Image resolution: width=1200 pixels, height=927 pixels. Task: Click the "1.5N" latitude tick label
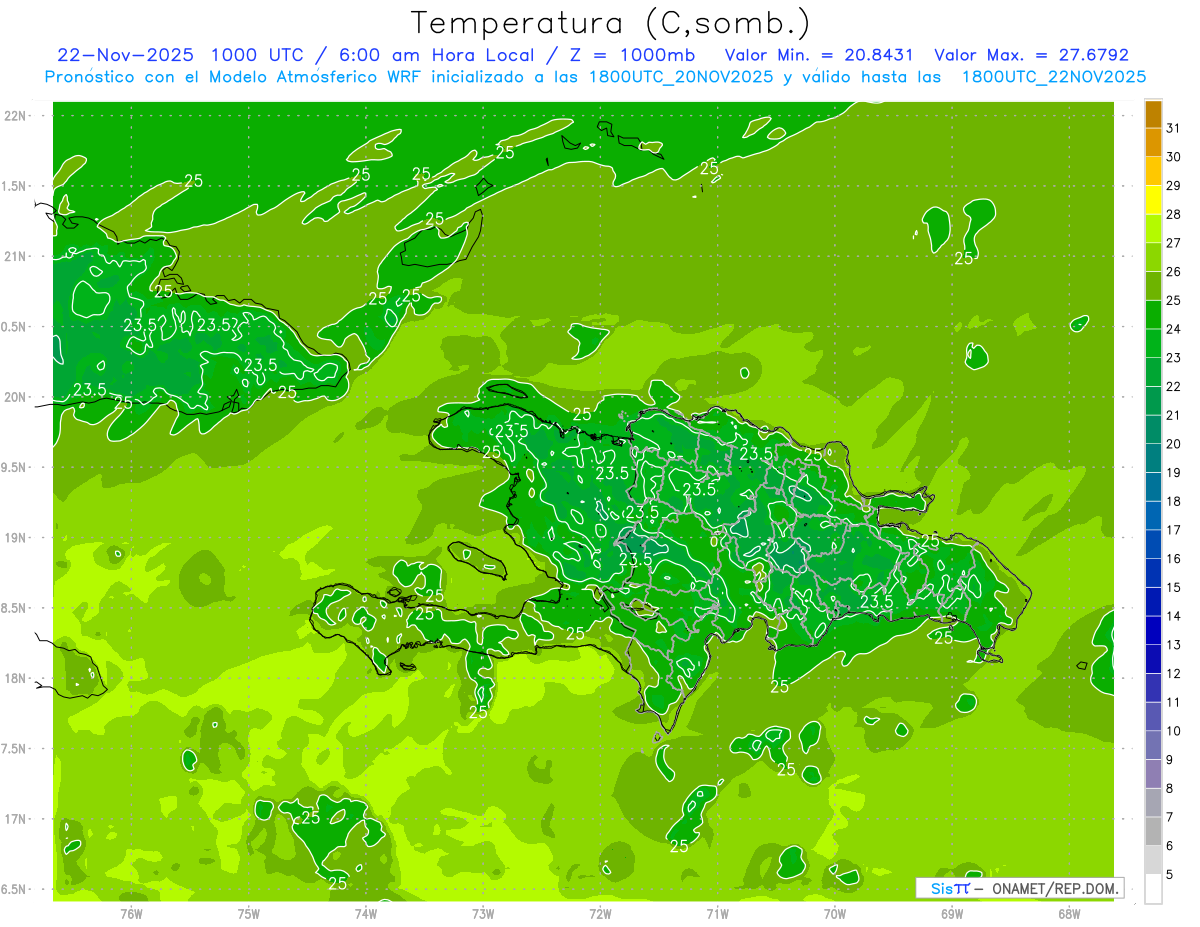click(14, 186)
